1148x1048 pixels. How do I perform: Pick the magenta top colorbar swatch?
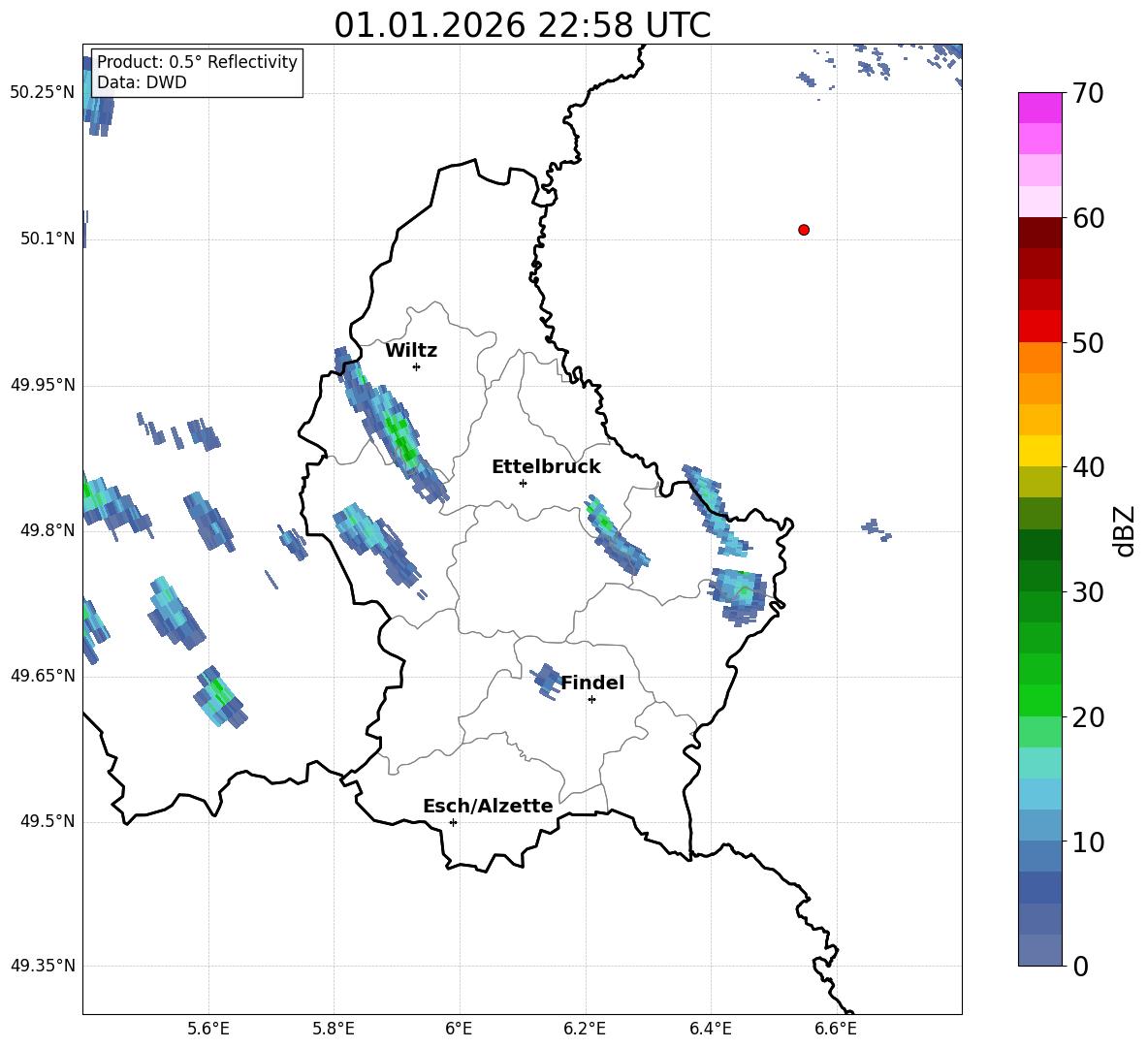[1039, 109]
